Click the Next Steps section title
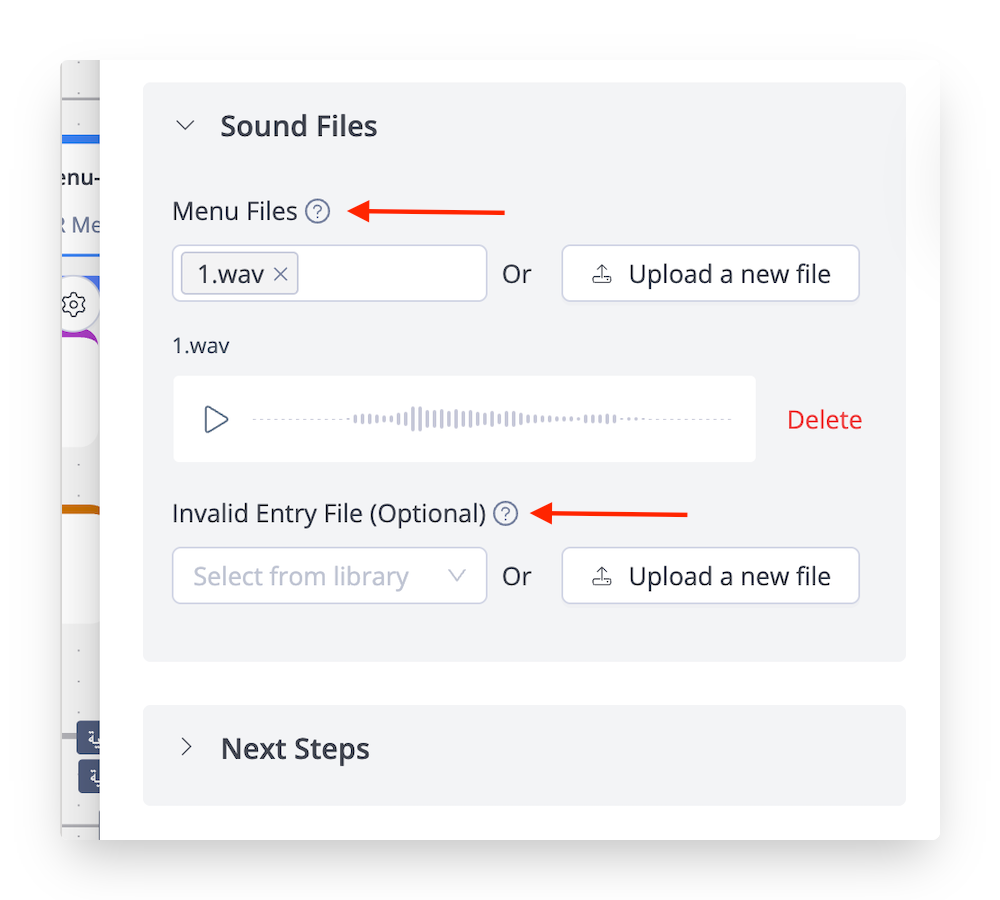The width and height of the screenshot is (1000, 900). [295, 749]
